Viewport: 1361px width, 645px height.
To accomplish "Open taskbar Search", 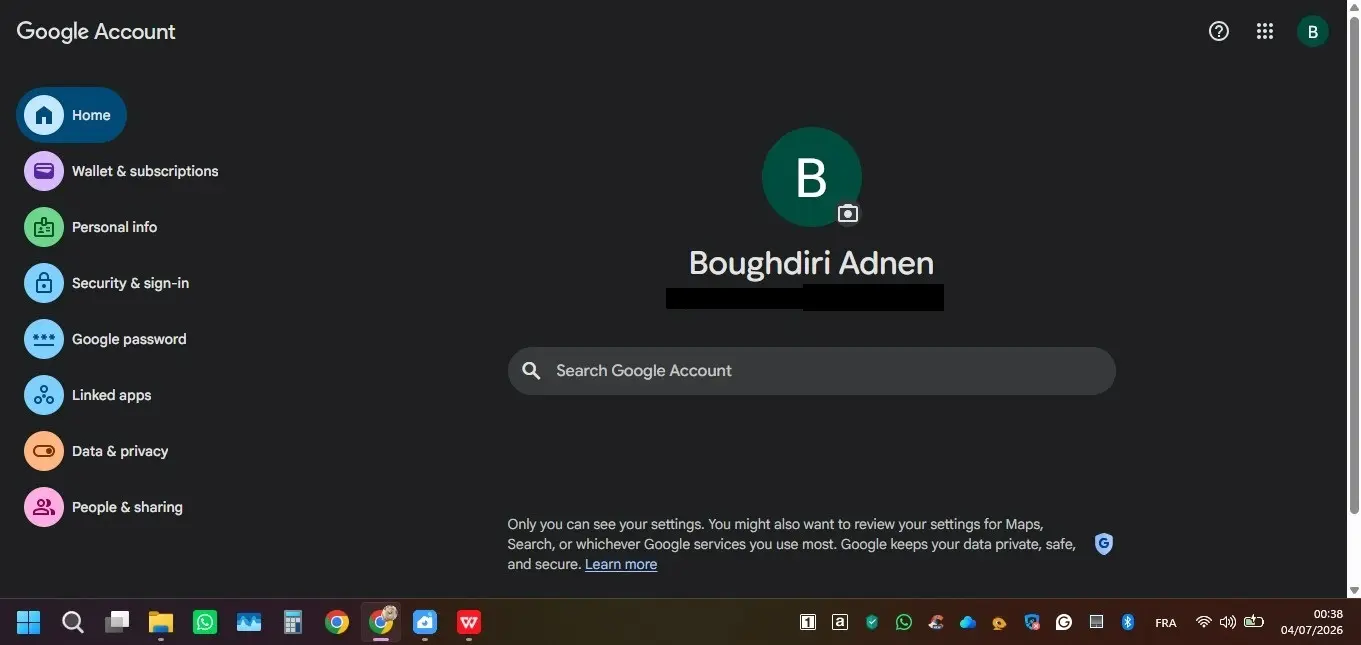I will (73, 623).
